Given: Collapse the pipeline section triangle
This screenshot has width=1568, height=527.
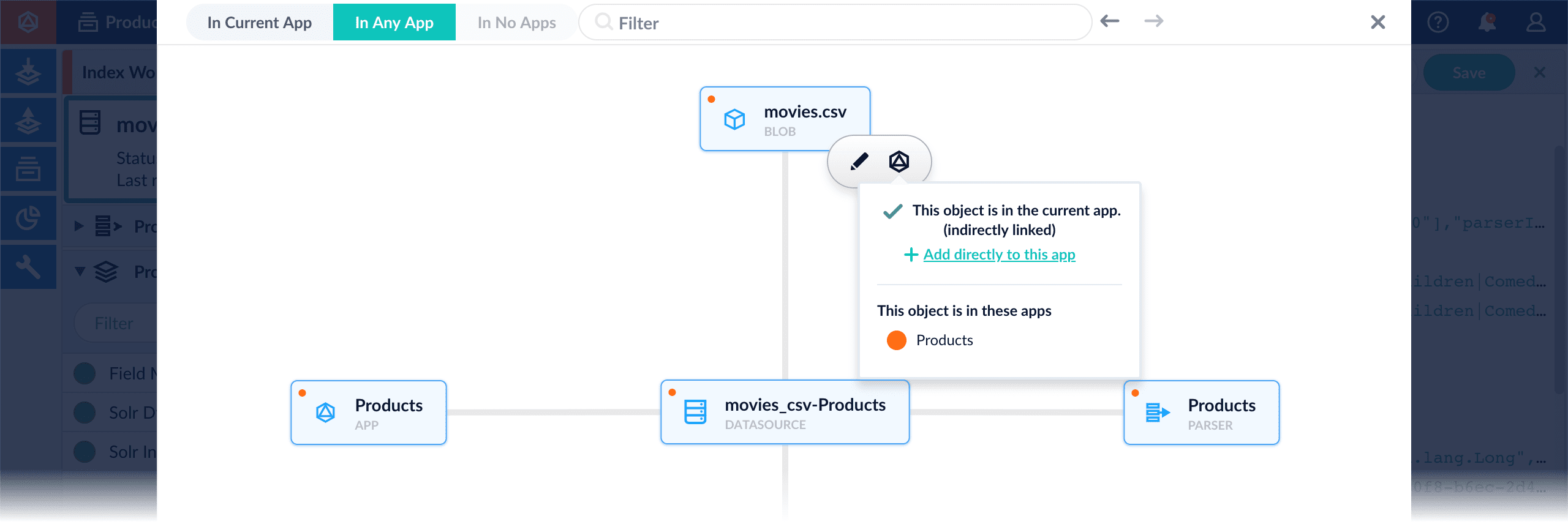Looking at the screenshot, I should pyautogui.click(x=80, y=271).
